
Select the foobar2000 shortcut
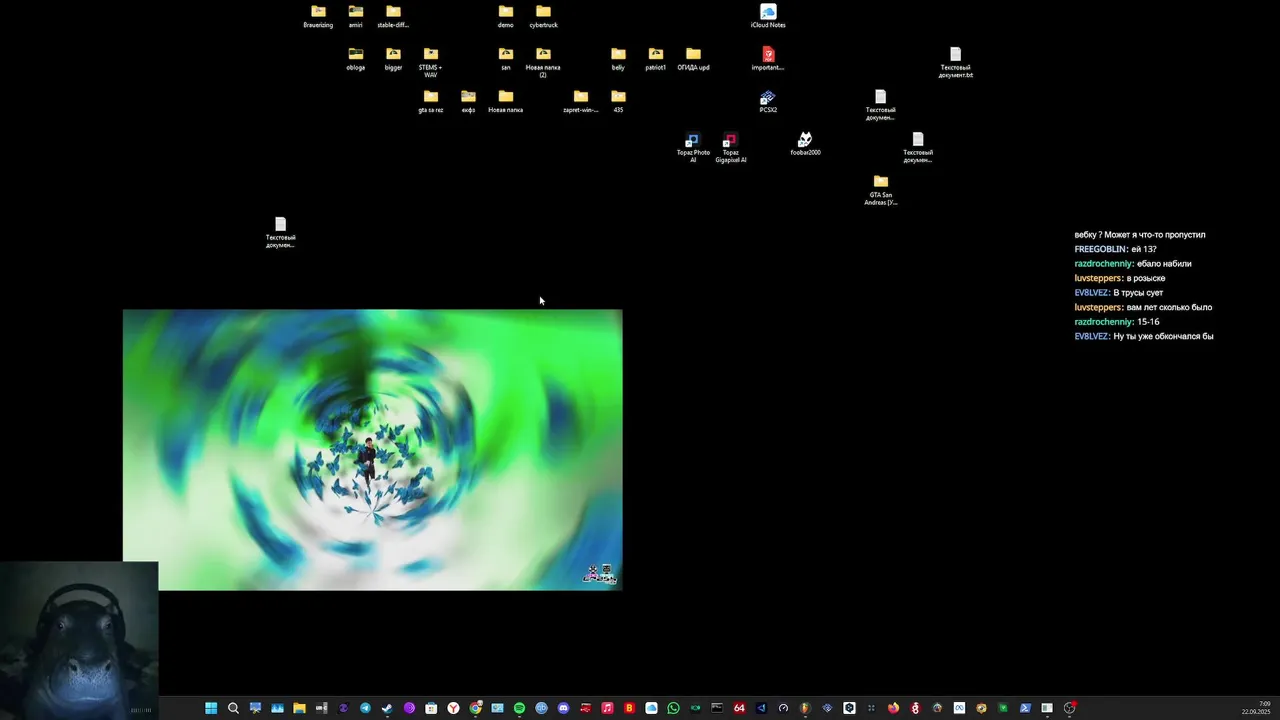805,144
